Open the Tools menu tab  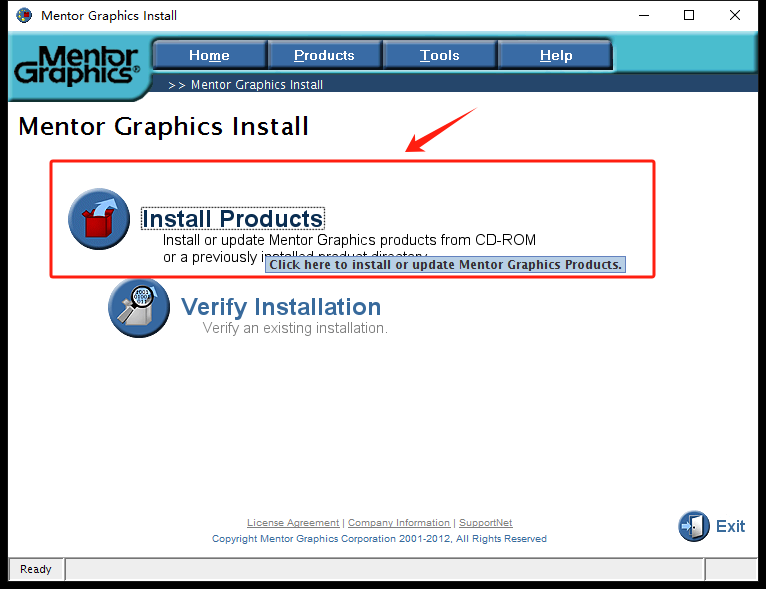pyautogui.click(x=440, y=55)
